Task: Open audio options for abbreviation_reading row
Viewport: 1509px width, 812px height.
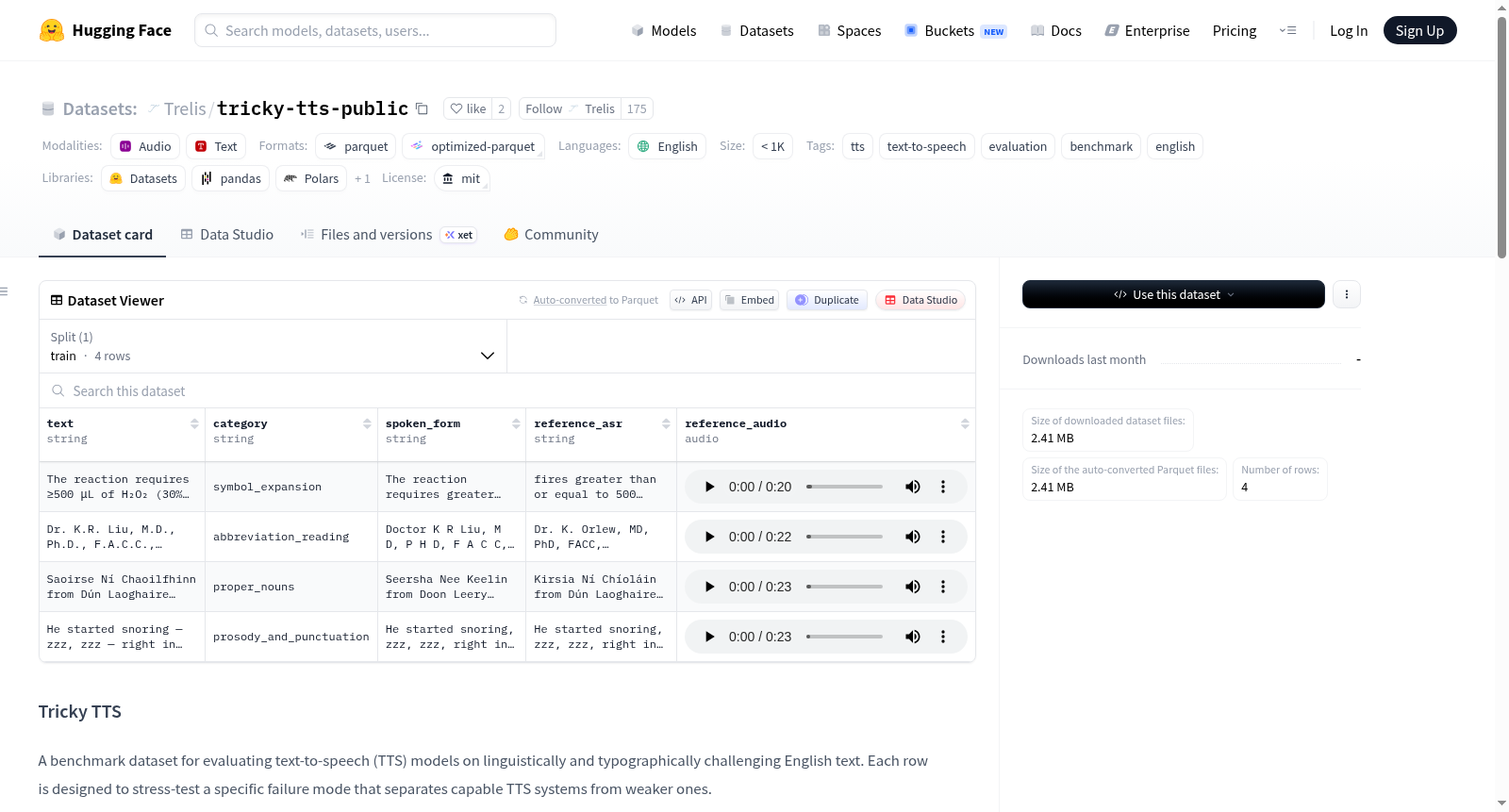Action: (x=943, y=537)
